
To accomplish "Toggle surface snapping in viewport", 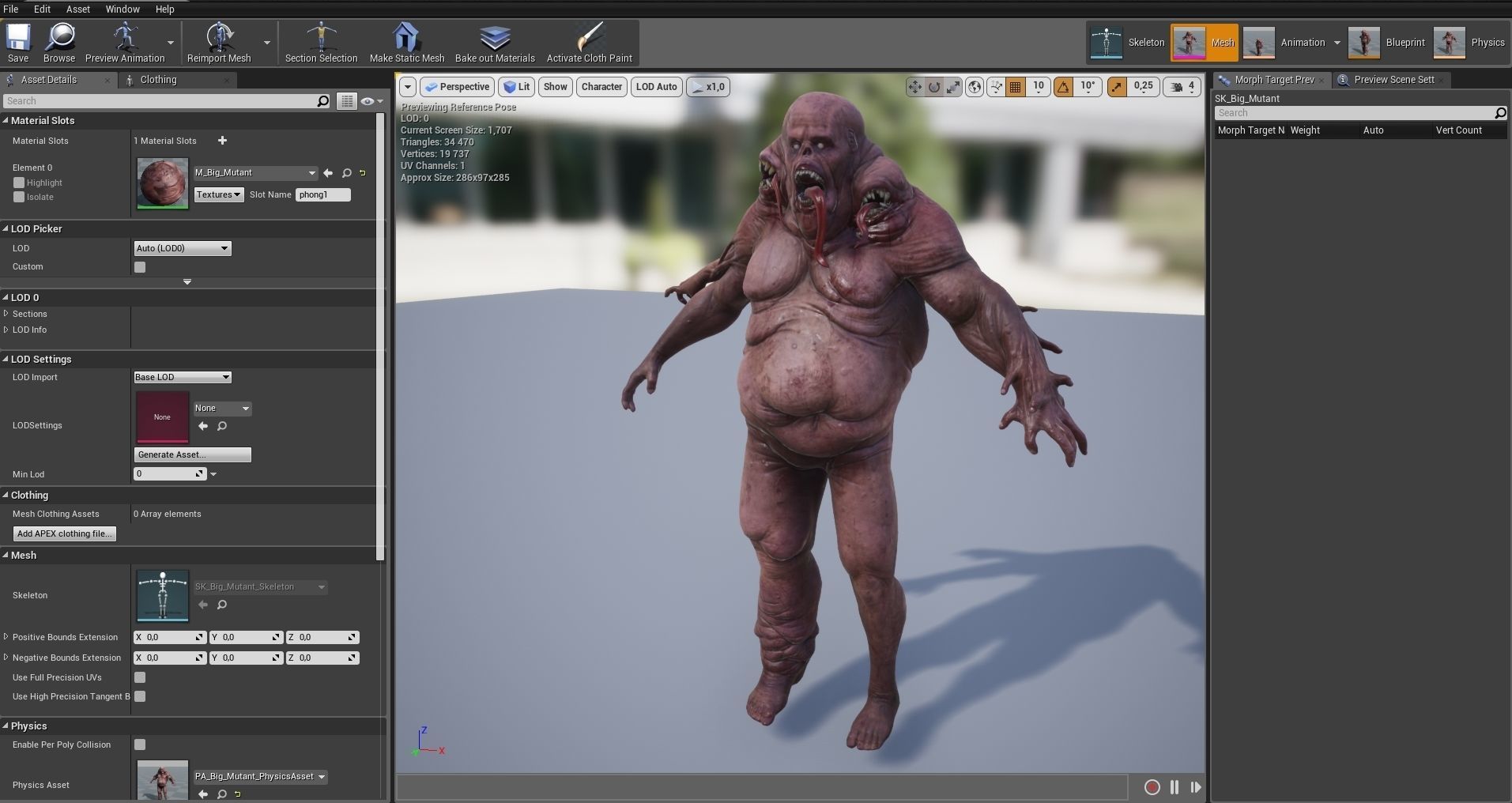I will (x=996, y=87).
